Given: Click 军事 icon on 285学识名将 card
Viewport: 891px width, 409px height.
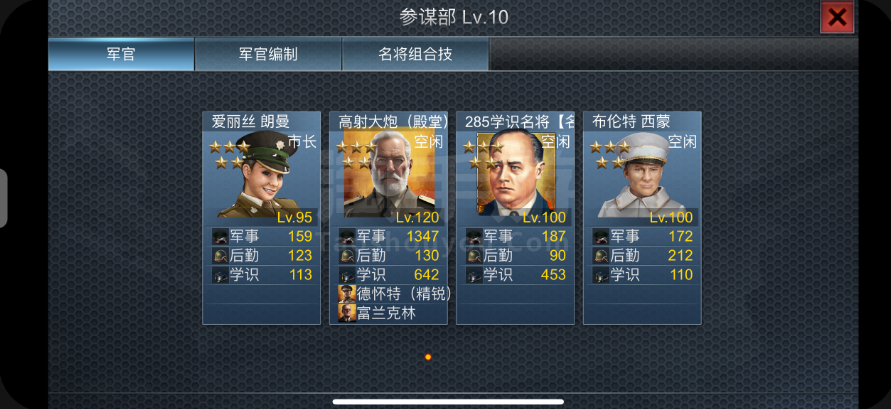Looking at the screenshot, I should coord(474,236).
